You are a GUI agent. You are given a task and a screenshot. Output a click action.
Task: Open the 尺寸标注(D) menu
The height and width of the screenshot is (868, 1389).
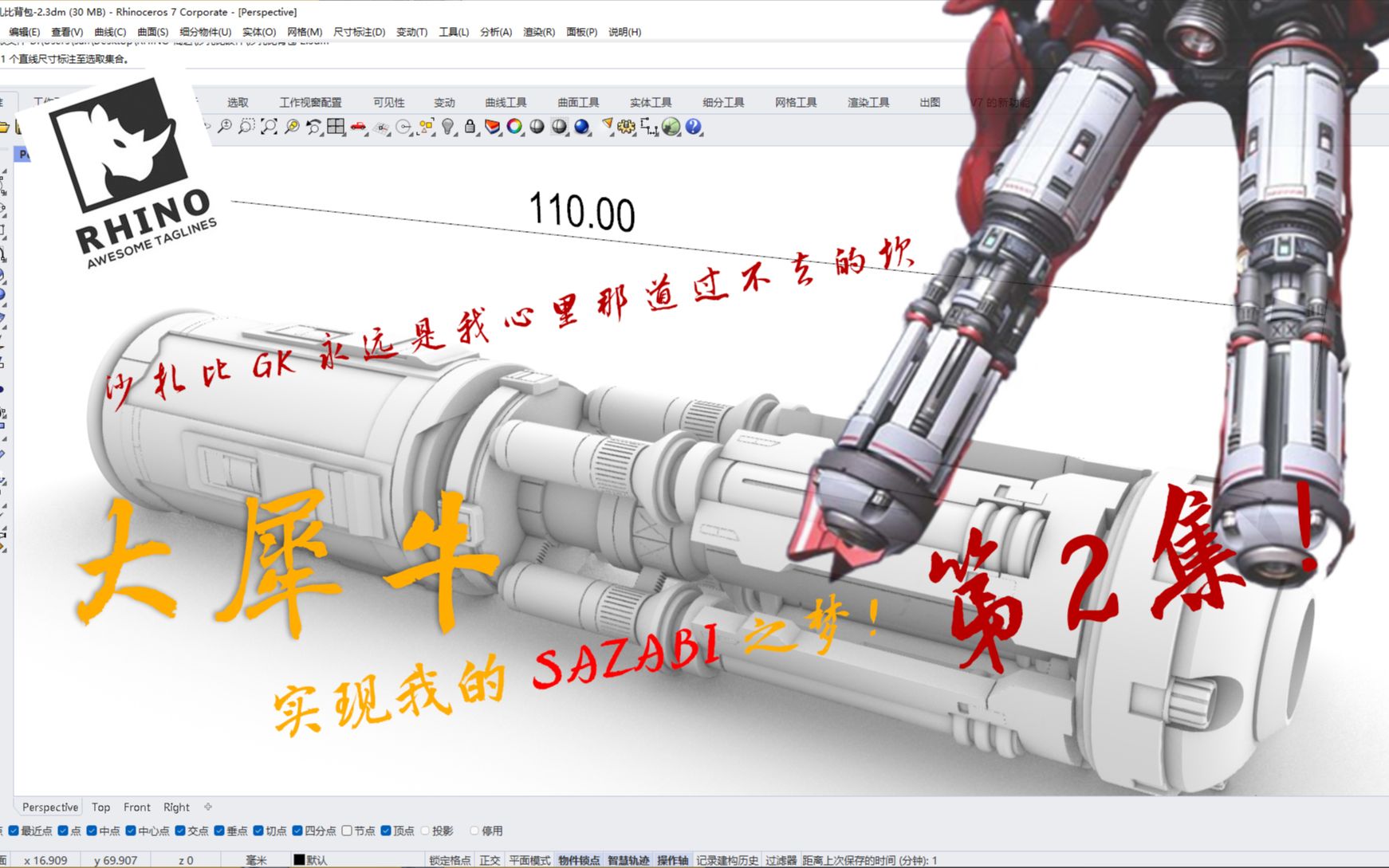tap(359, 32)
